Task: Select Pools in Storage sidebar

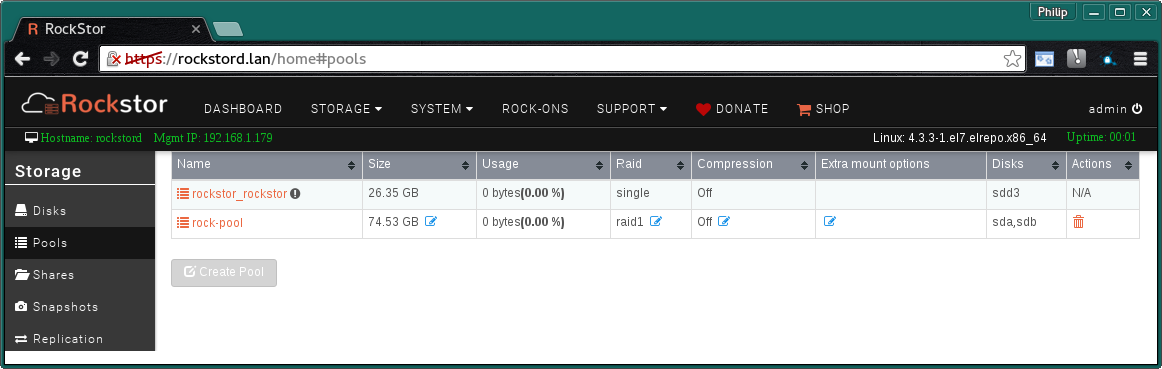Action: coord(80,243)
